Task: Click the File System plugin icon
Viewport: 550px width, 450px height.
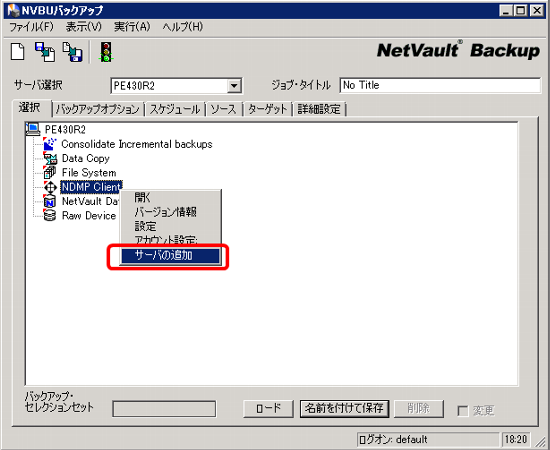Action: click(50, 173)
